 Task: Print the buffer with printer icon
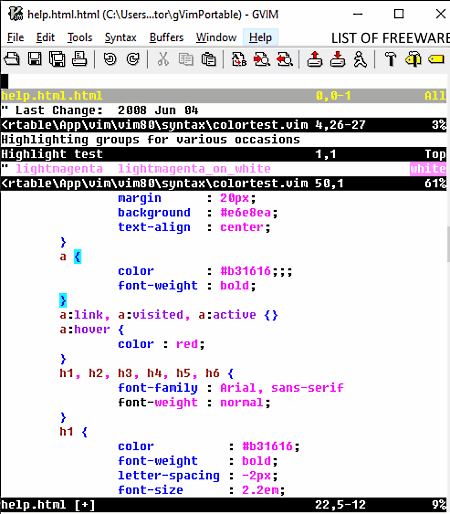click(80, 60)
